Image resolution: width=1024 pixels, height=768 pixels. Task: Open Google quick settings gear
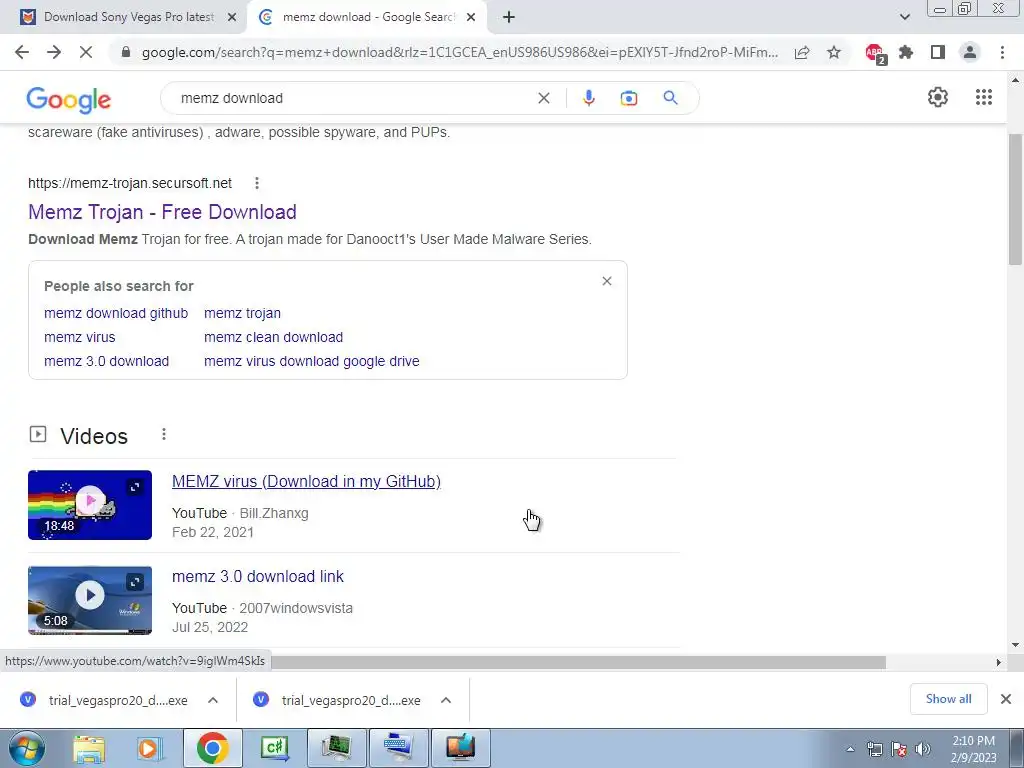(x=938, y=97)
